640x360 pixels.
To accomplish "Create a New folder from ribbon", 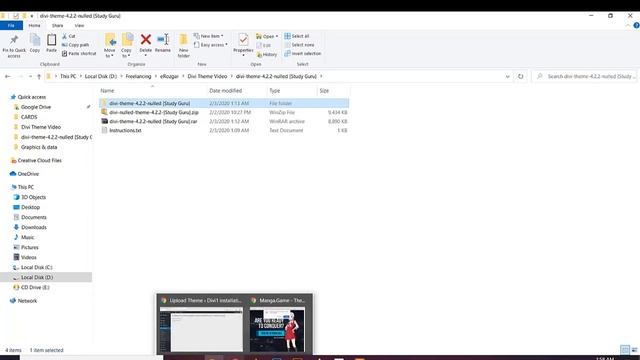I will coord(184,46).
